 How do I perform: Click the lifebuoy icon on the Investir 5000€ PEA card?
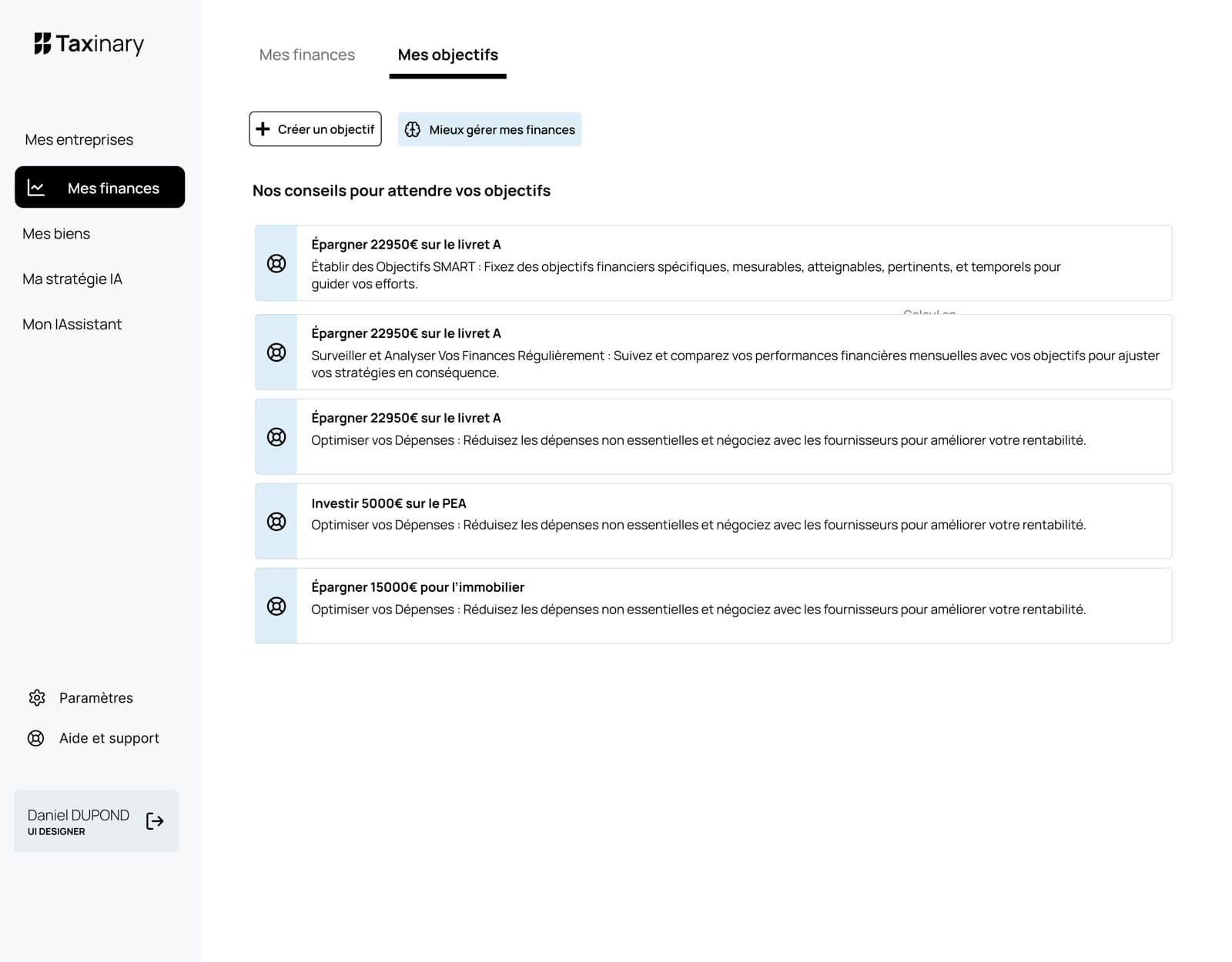coord(276,522)
